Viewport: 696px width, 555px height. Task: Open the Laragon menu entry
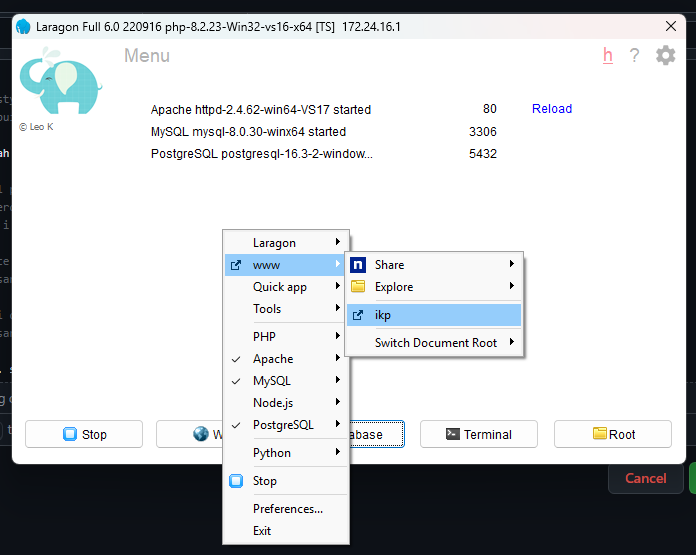285,243
